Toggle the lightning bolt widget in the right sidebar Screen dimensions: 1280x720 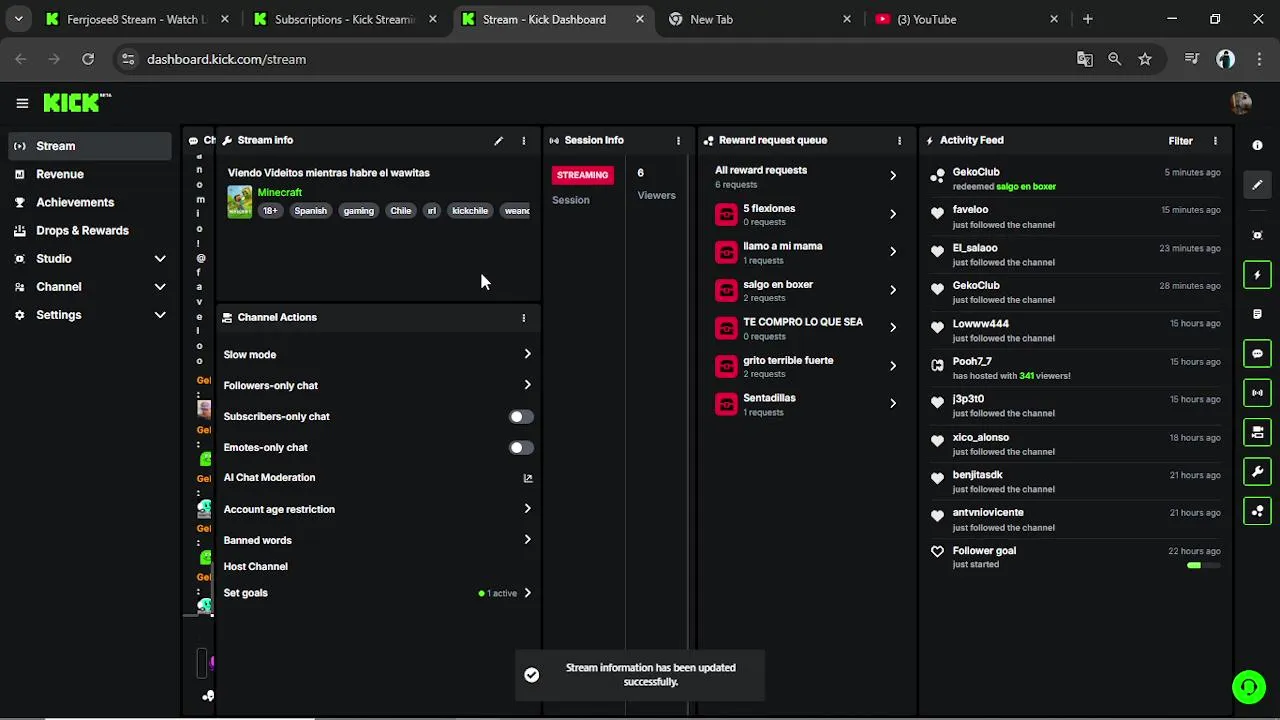(x=1257, y=275)
